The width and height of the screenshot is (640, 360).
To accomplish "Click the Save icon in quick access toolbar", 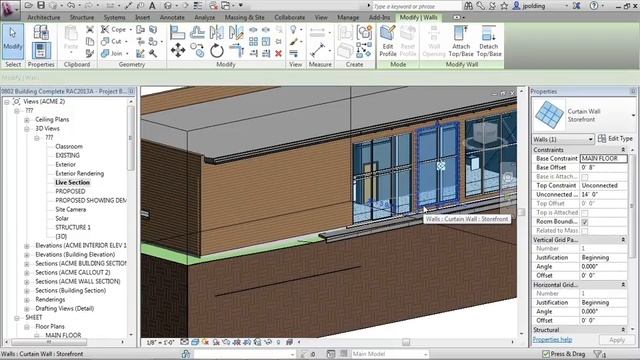I will (x=41, y=5).
